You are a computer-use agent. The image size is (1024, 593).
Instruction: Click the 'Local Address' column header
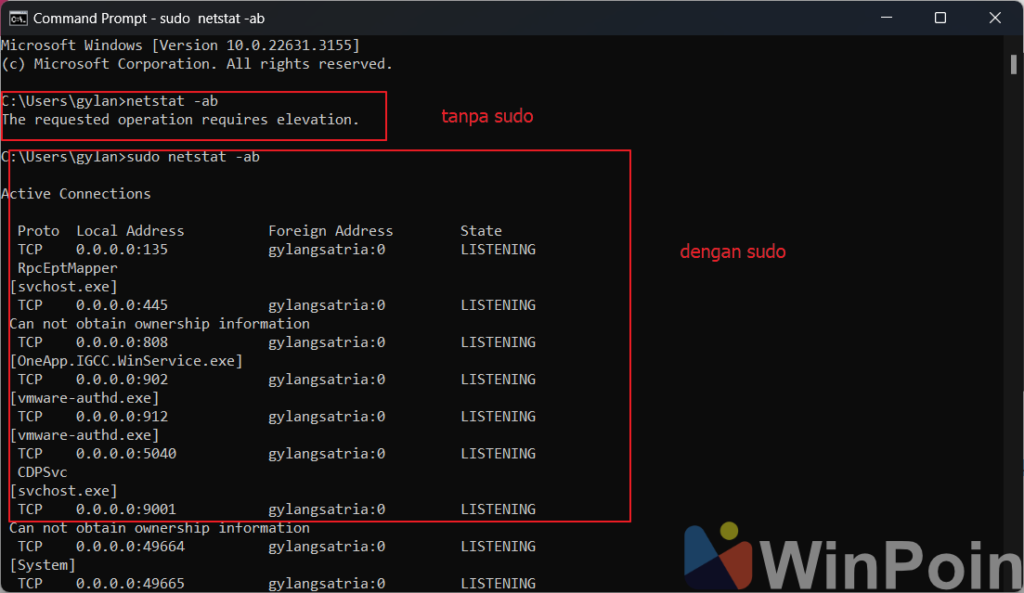[x=130, y=231]
